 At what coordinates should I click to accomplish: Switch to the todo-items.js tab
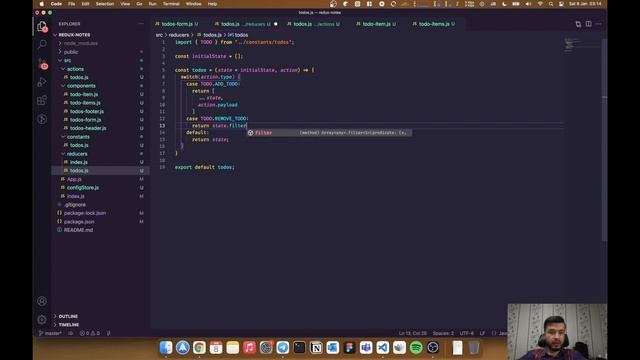click(434, 24)
